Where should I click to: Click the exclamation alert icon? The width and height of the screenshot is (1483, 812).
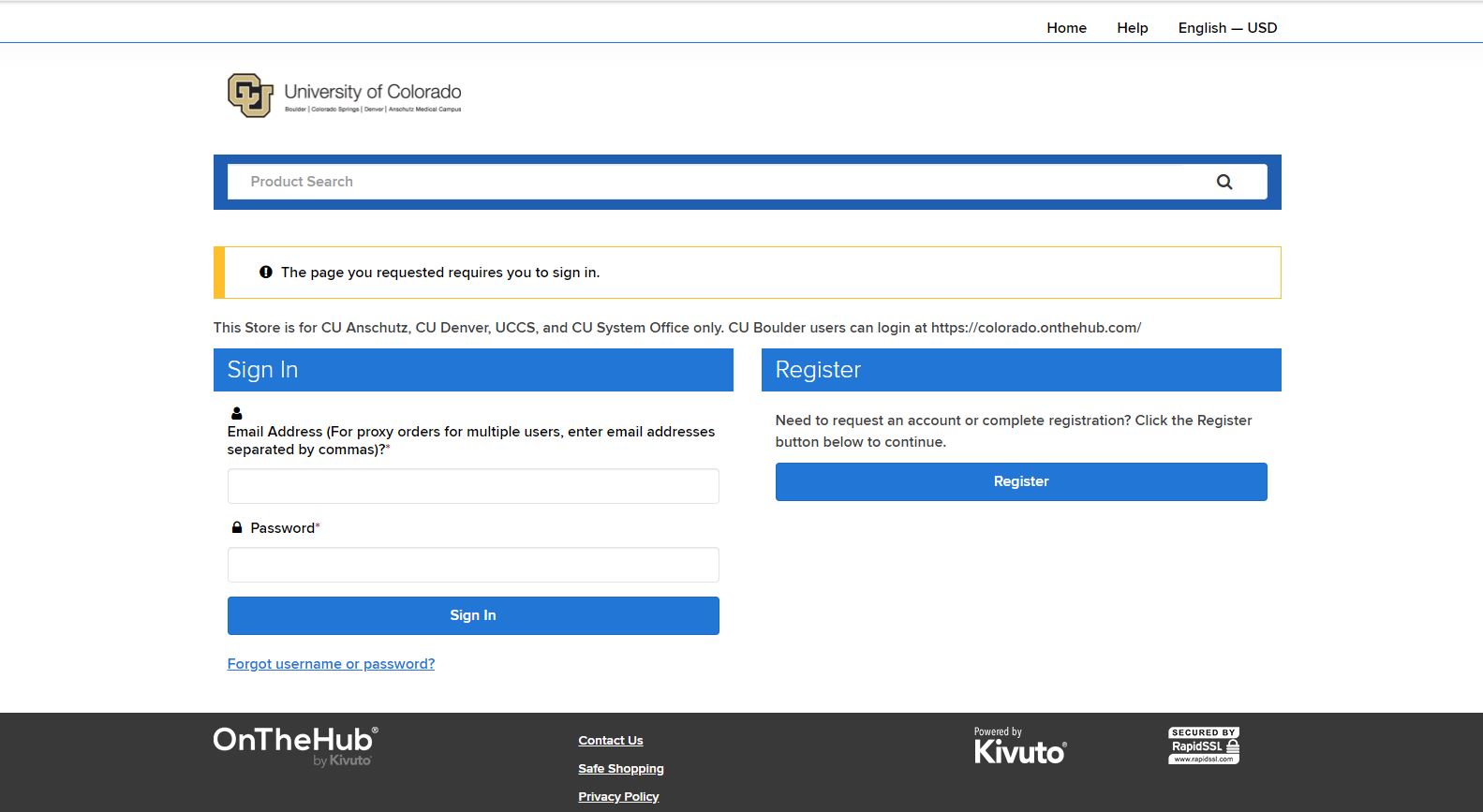pyautogui.click(x=266, y=273)
